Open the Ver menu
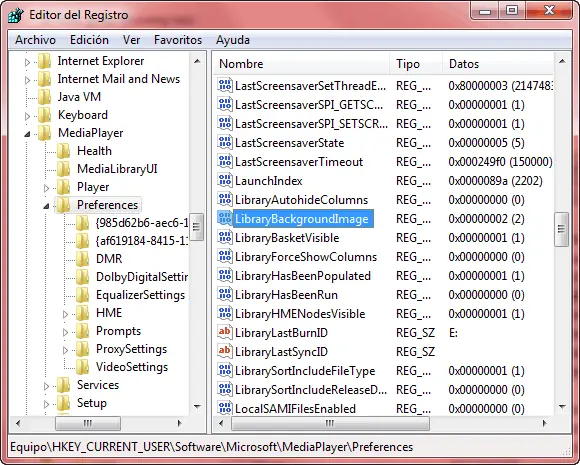580x465 pixels. coord(131,40)
